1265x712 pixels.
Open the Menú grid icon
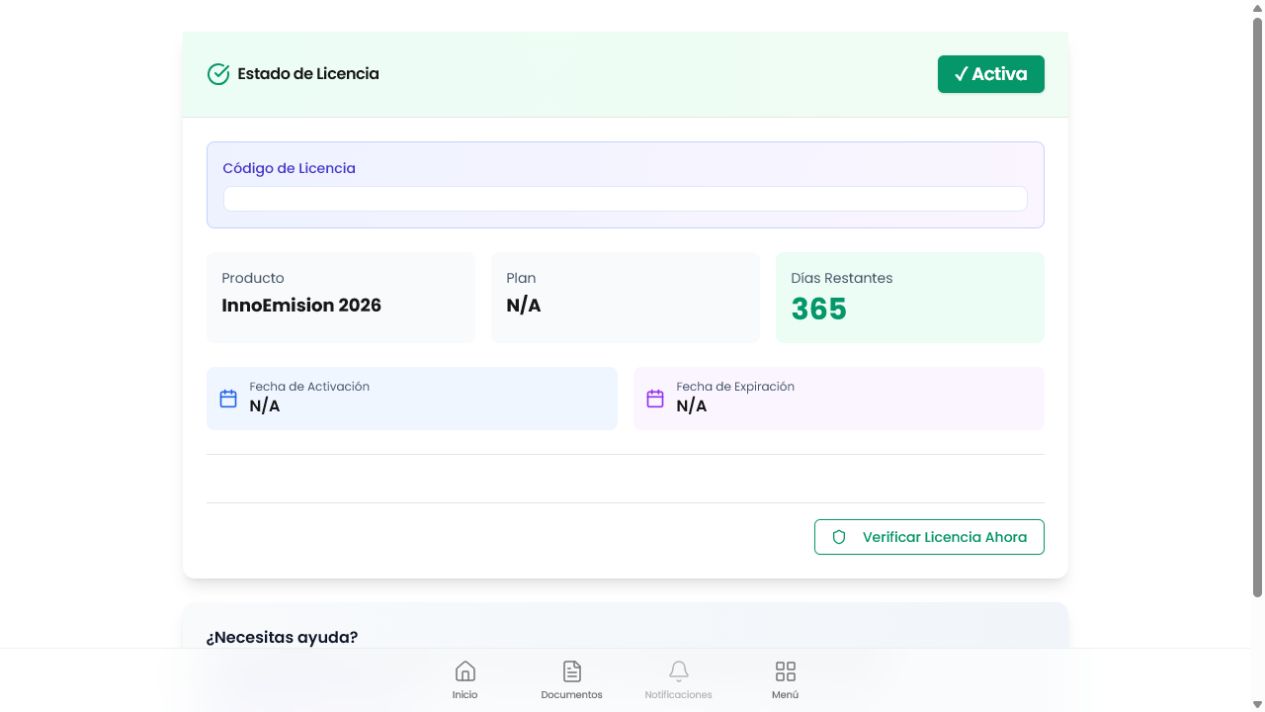[785, 671]
